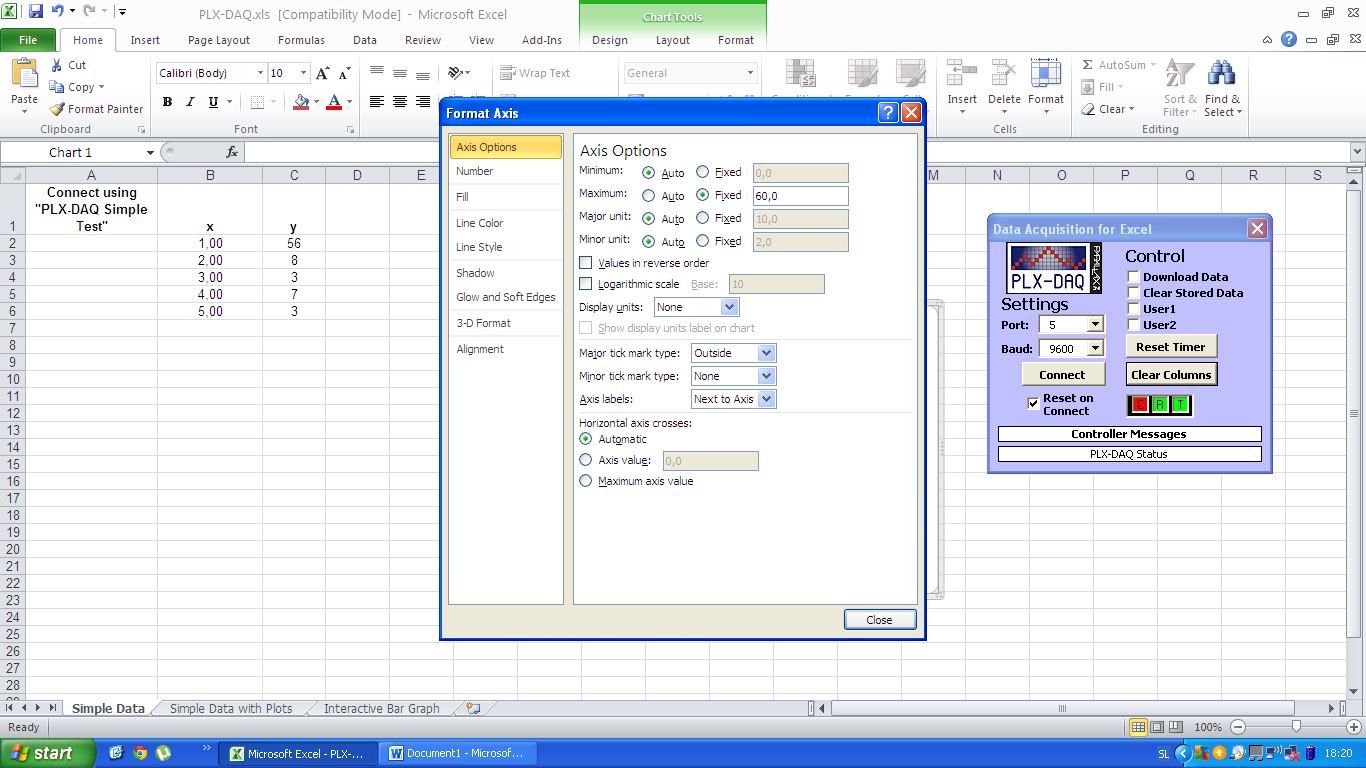Open Major tick mark type dropdown
The height and width of the screenshot is (768, 1366).
tap(766, 353)
